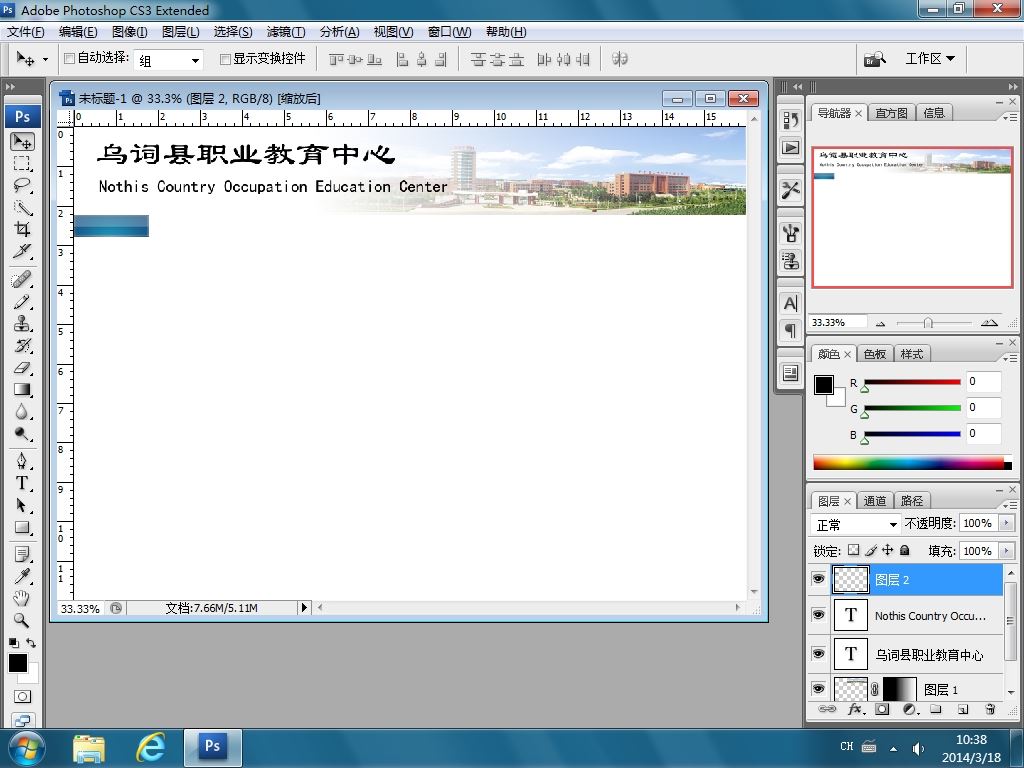The height and width of the screenshot is (768, 1024).
Task: Select the Clone Stamp tool
Action: (x=22, y=324)
